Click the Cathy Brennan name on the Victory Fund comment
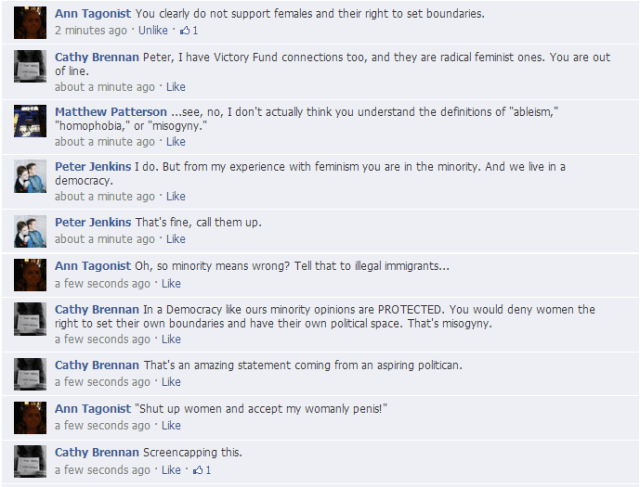Screen dimensions: 640x487 (97, 58)
